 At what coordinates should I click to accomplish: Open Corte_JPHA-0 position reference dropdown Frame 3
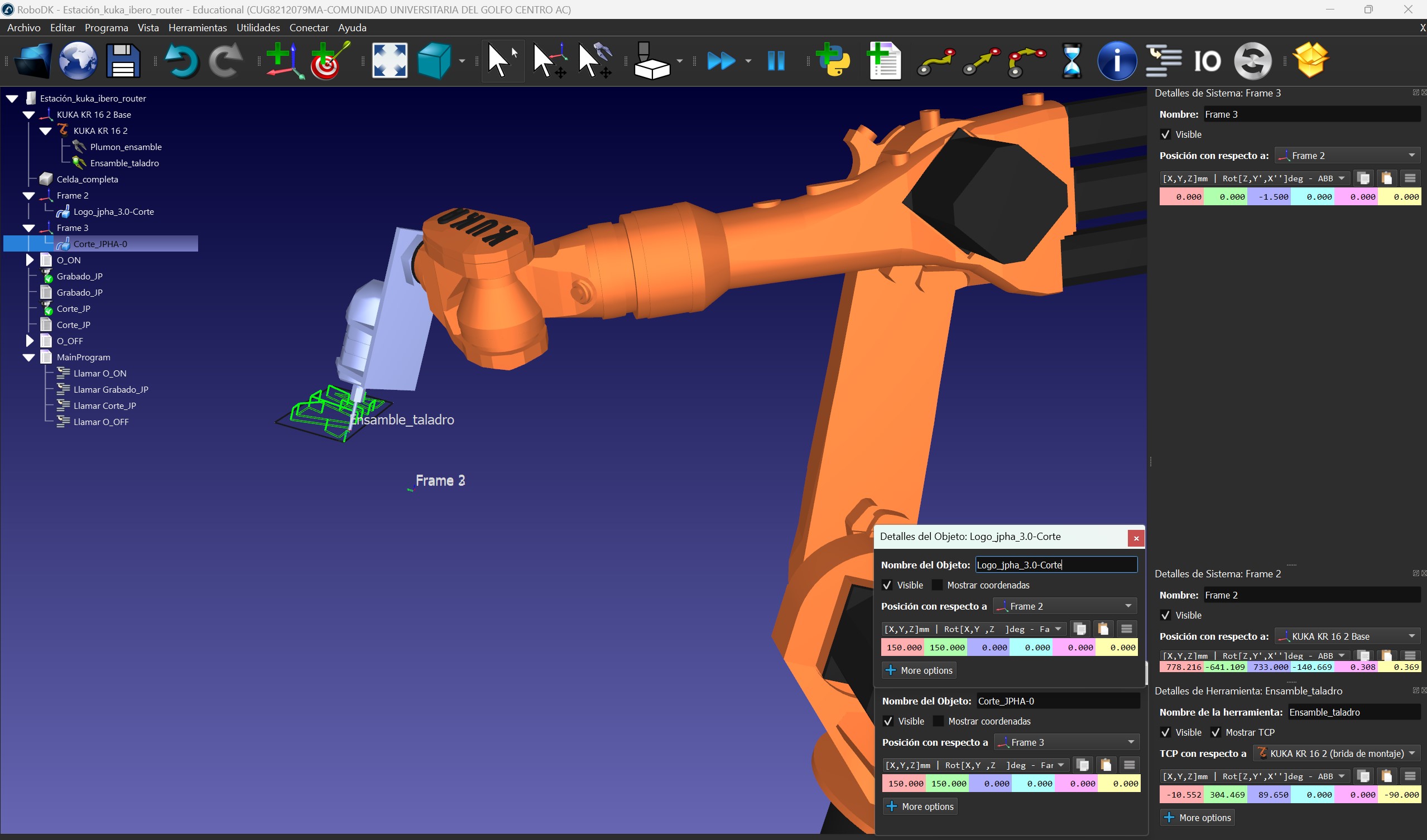[1066, 741]
